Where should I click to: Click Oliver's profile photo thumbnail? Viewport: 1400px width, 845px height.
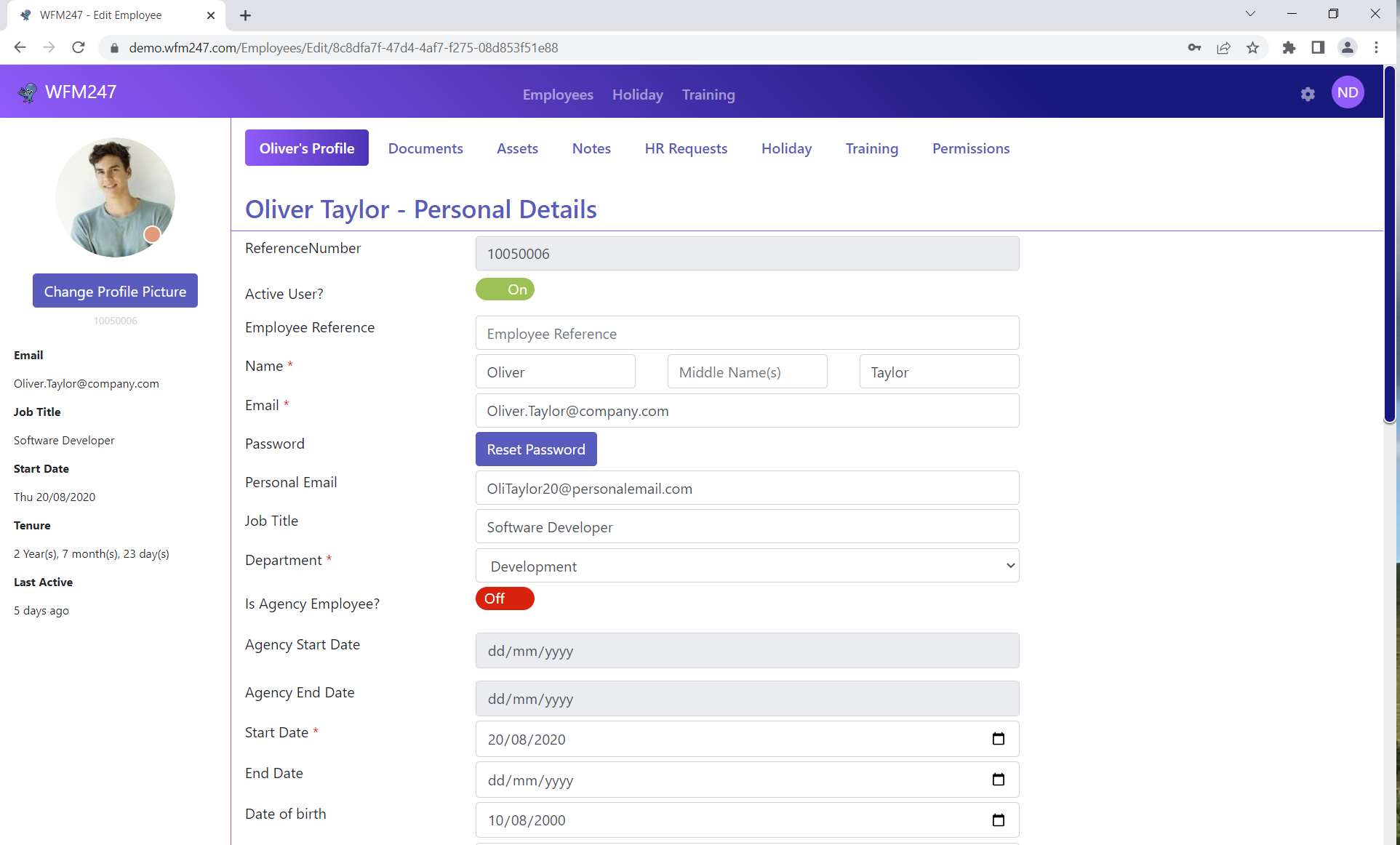pyautogui.click(x=115, y=197)
